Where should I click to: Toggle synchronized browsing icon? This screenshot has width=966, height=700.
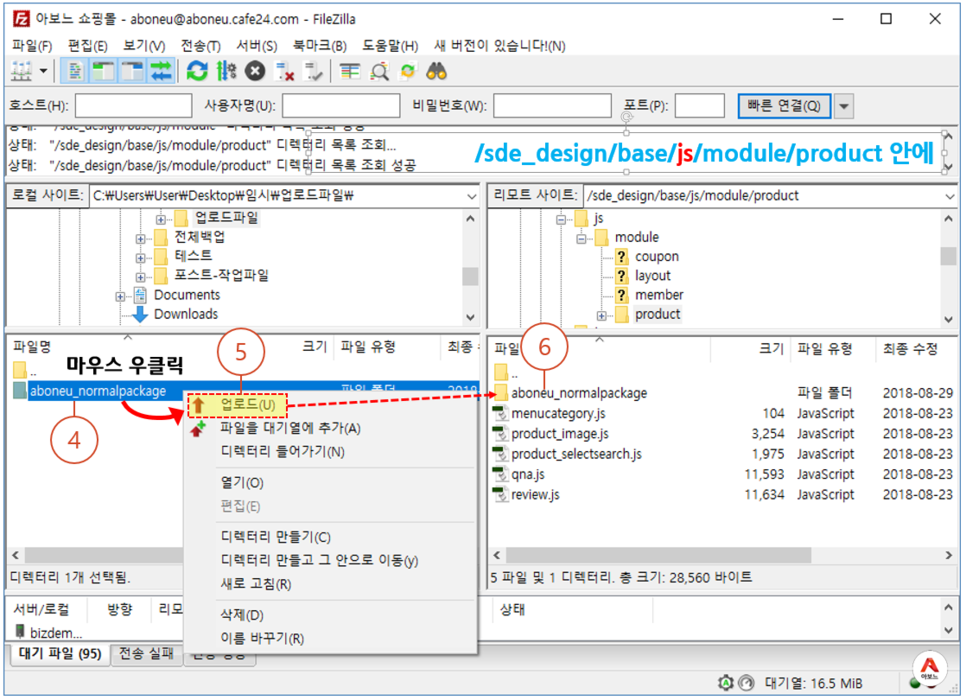(408, 71)
